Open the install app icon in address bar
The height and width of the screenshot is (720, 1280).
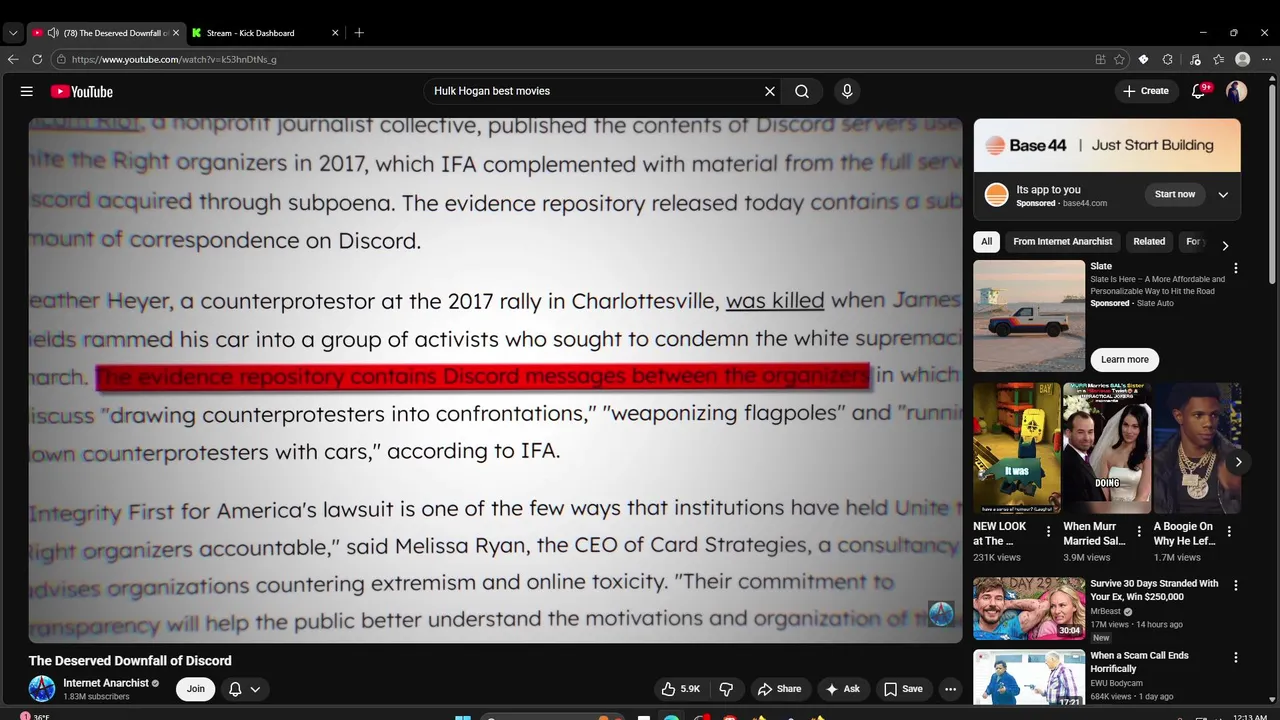point(1100,59)
